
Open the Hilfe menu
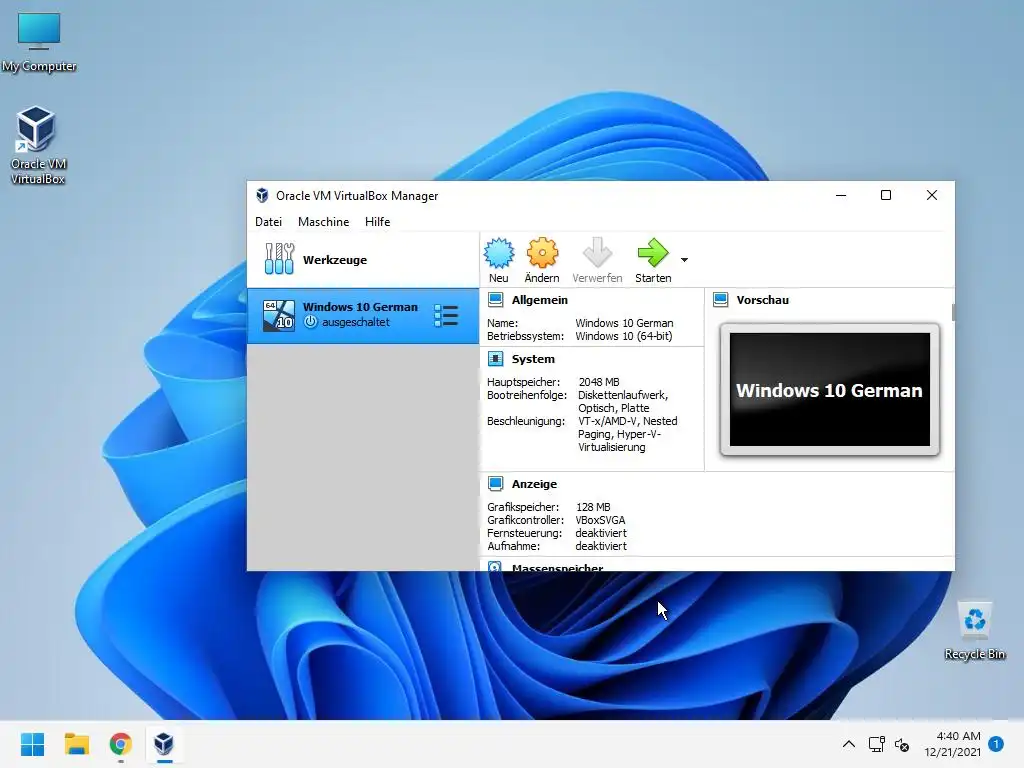[x=377, y=221]
